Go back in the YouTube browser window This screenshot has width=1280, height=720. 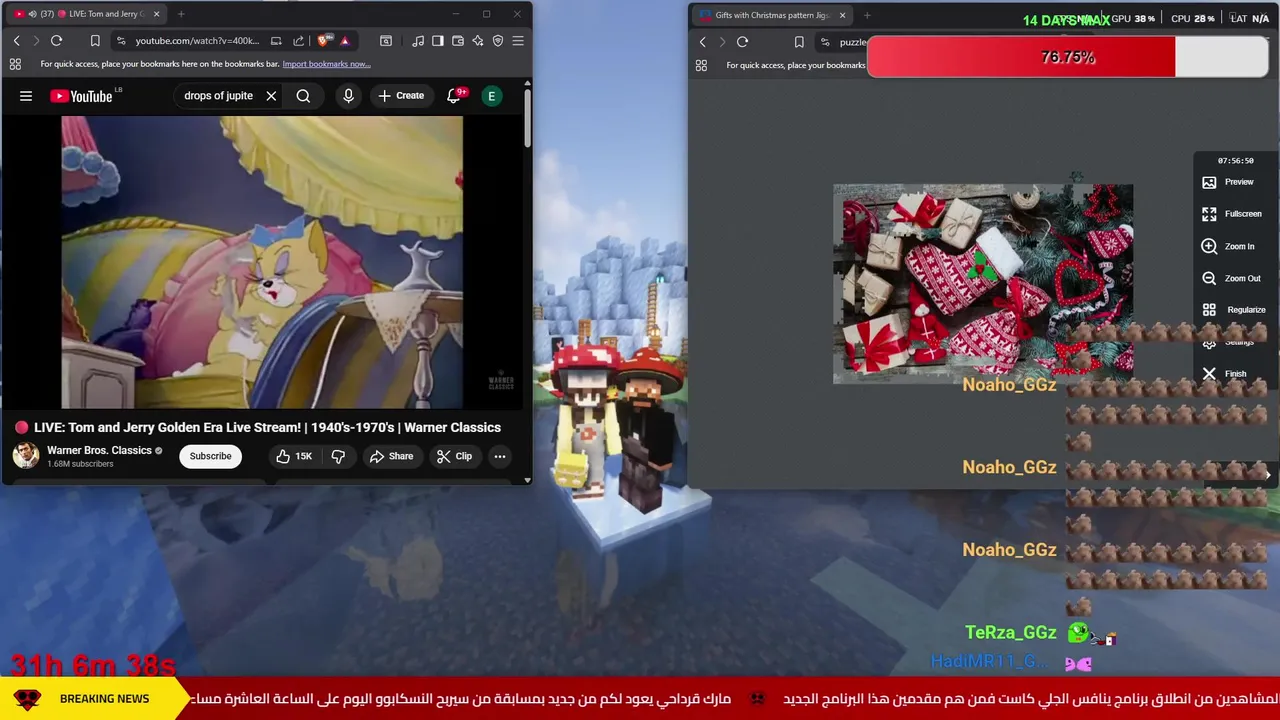coord(16,41)
